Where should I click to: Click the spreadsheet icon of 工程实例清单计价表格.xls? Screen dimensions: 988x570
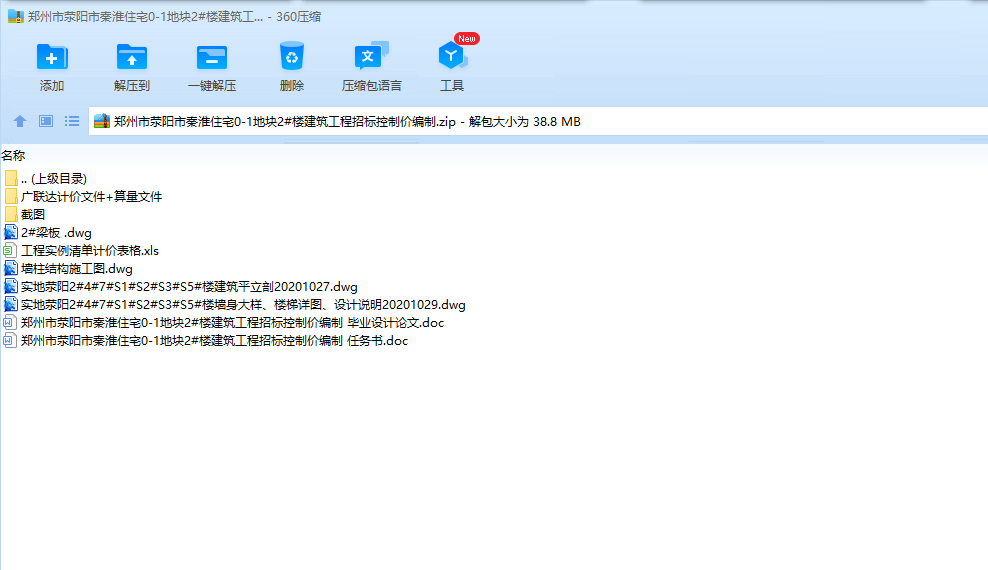pyautogui.click(x=9, y=251)
